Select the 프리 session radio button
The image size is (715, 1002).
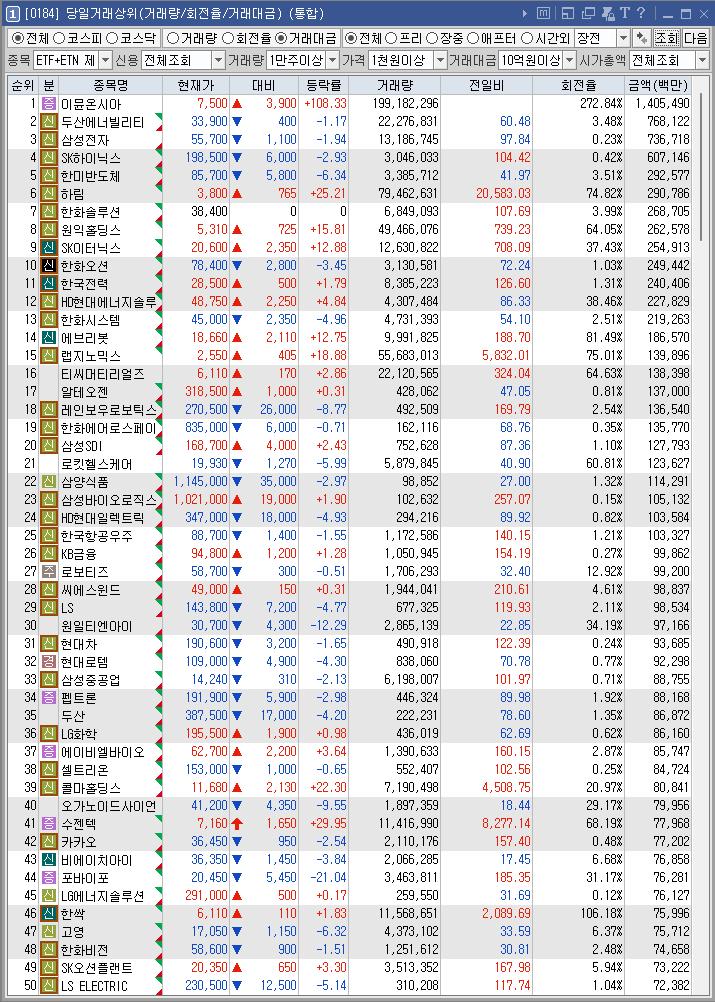click(x=392, y=38)
